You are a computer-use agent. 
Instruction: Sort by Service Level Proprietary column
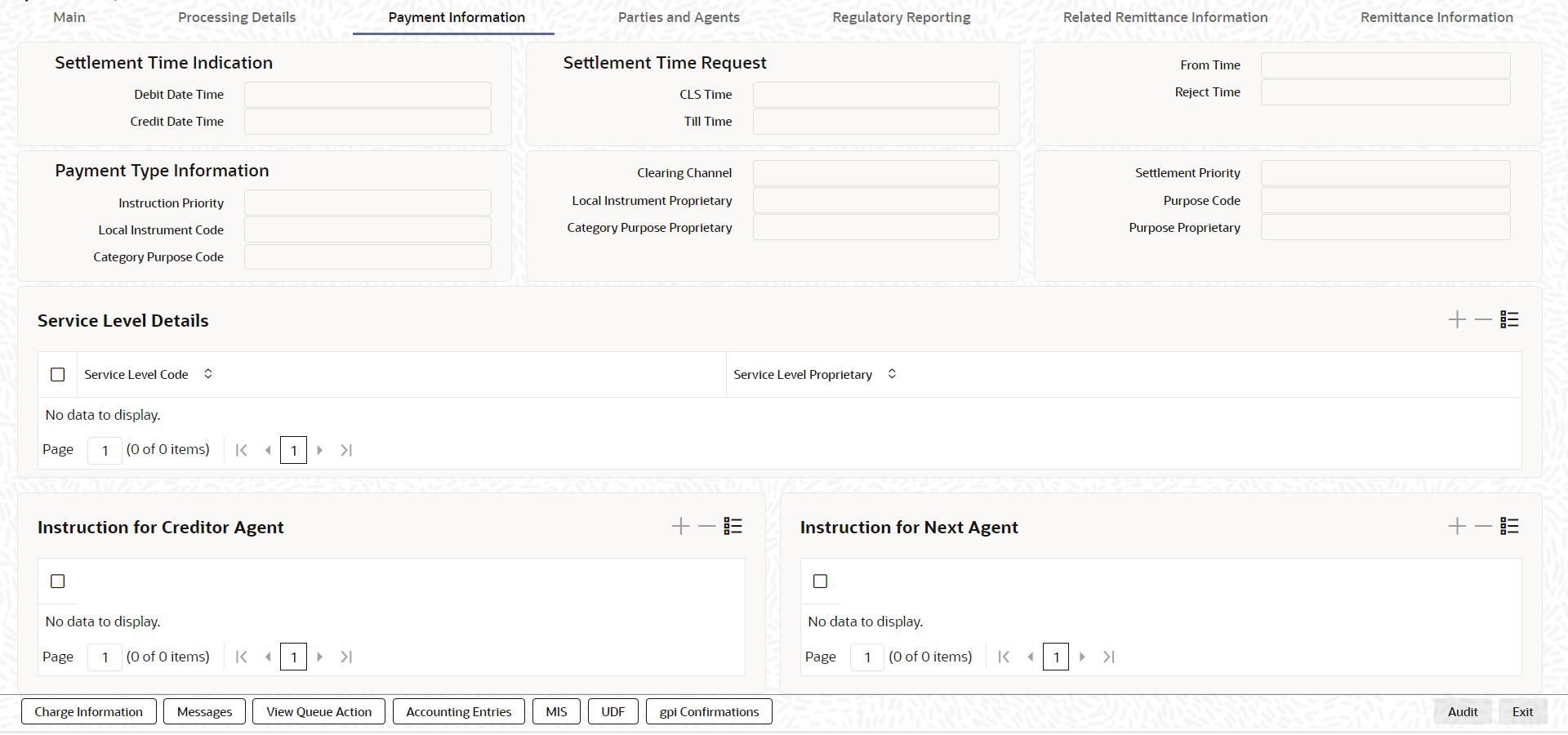(x=892, y=373)
